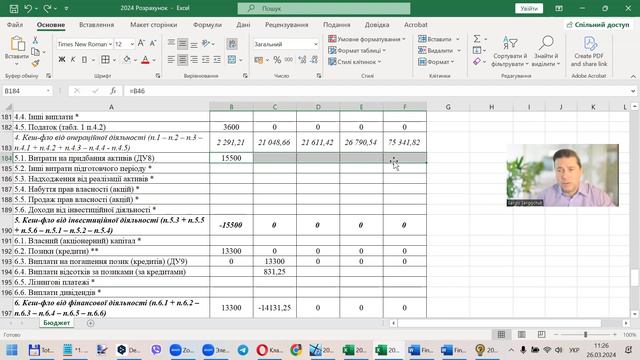Open the Файл tab
The image size is (640, 360).
15,24
